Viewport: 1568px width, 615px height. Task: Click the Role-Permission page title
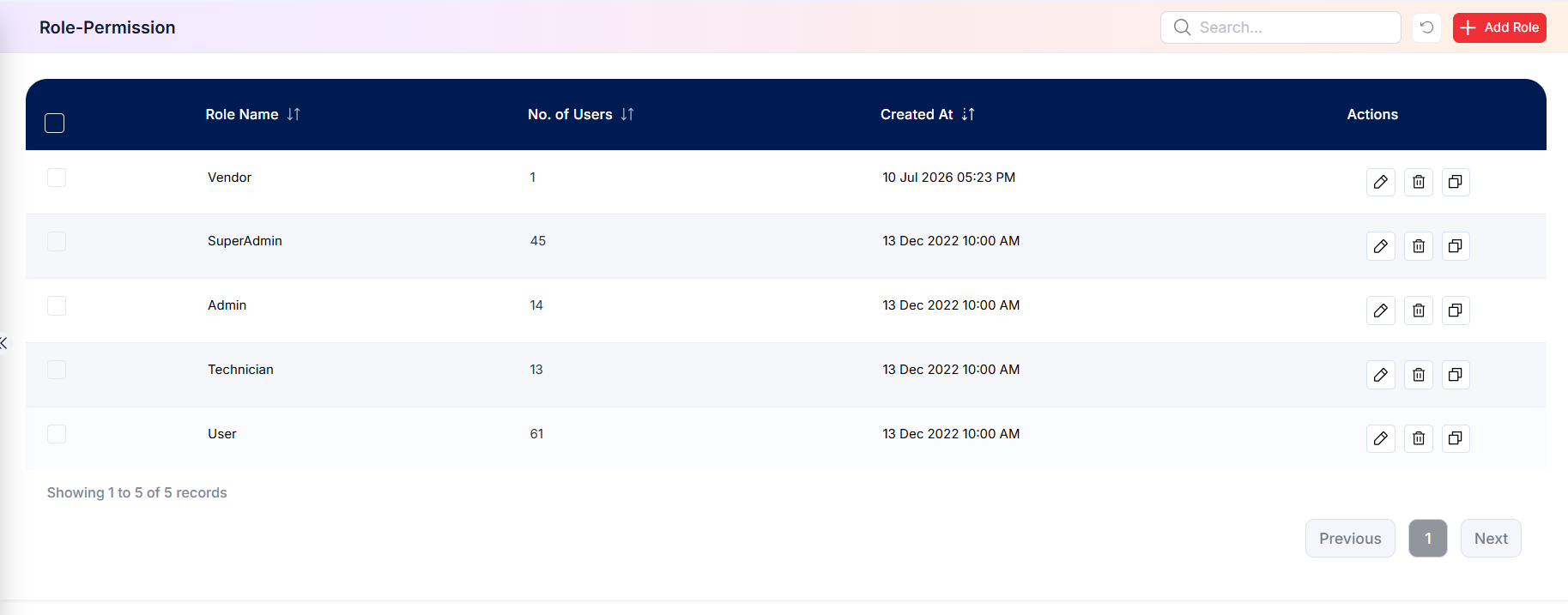[x=107, y=27]
